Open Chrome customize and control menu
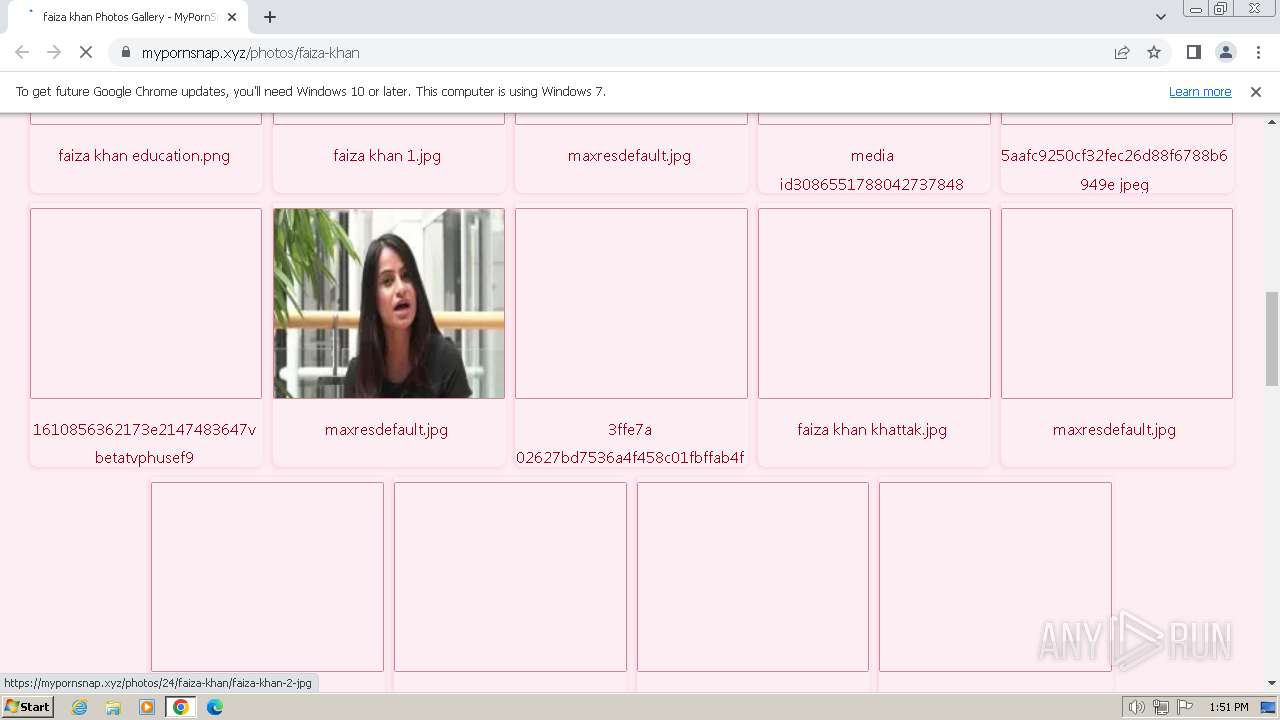This screenshot has width=1280, height=720. [1258, 52]
